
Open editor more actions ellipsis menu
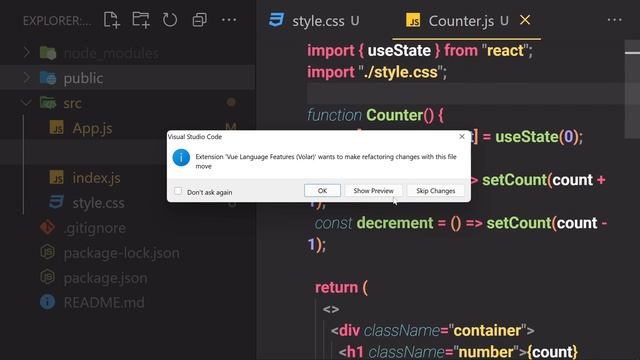pos(614,20)
